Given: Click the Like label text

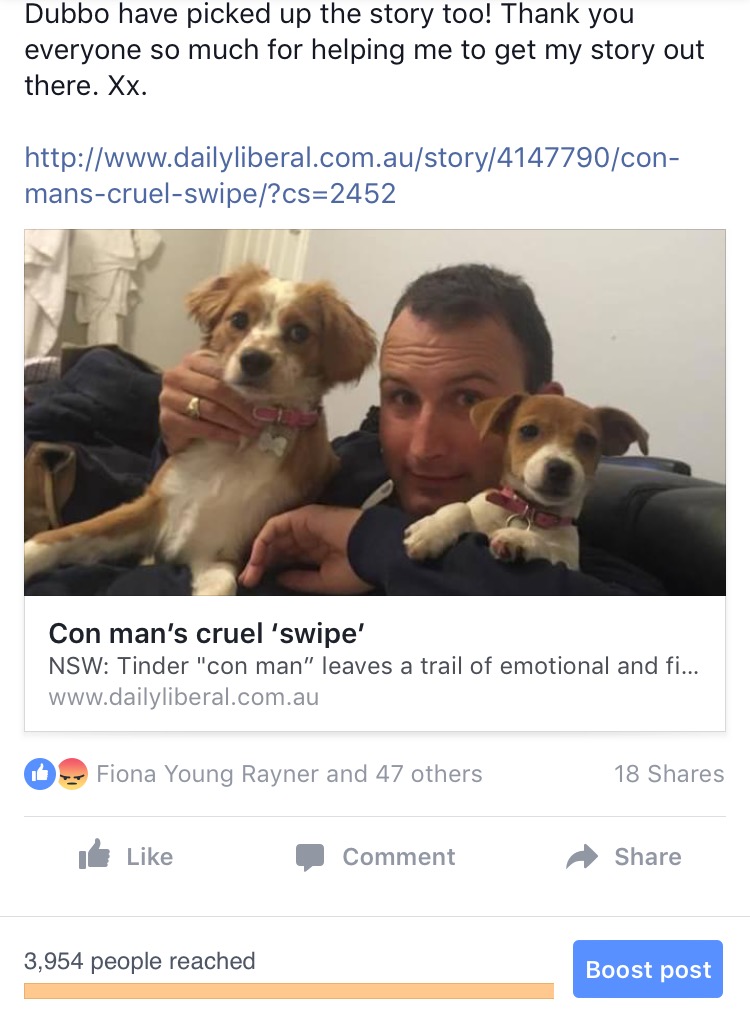Looking at the screenshot, I should 150,857.
